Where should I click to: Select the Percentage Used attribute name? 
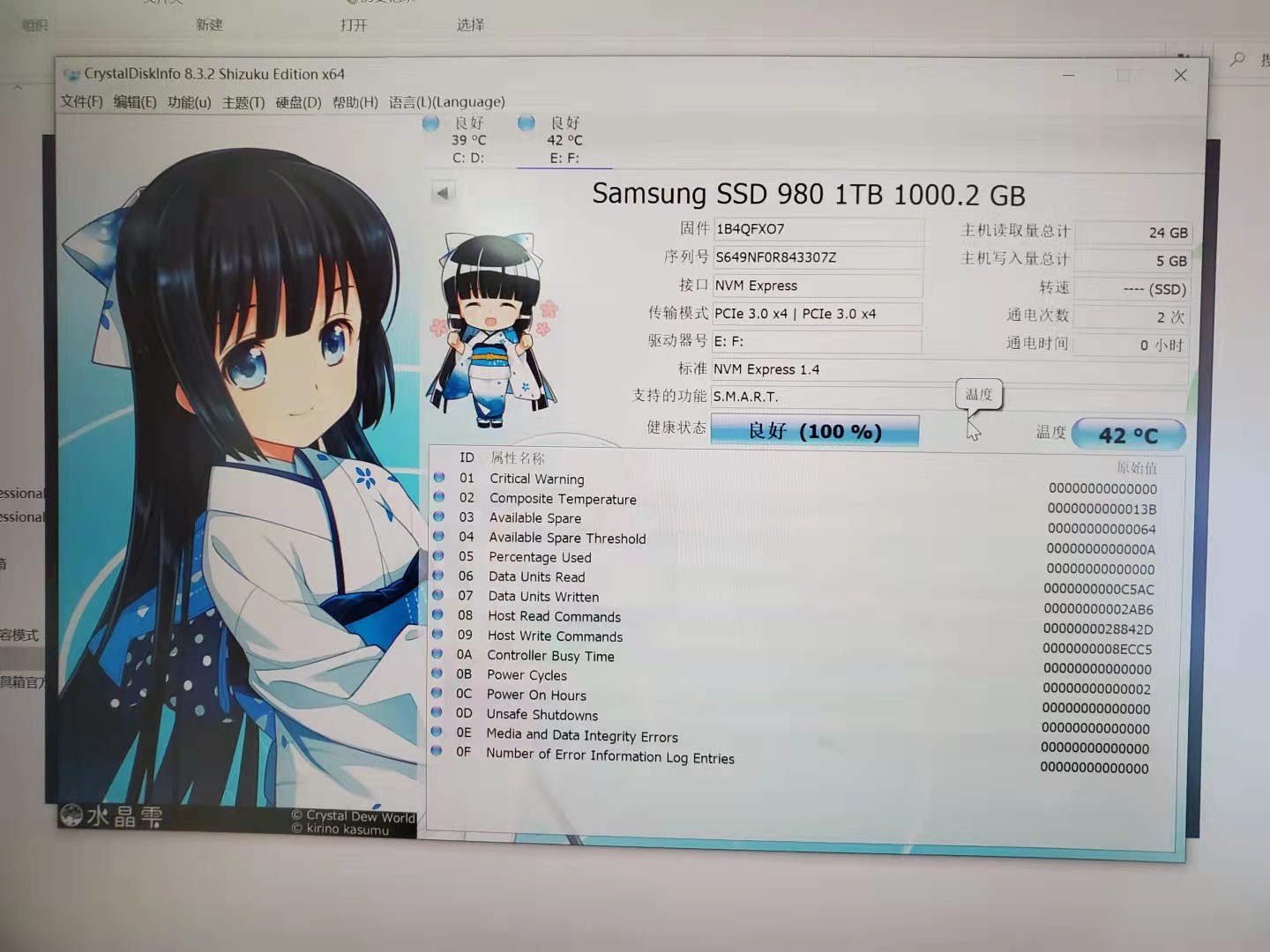tap(540, 557)
